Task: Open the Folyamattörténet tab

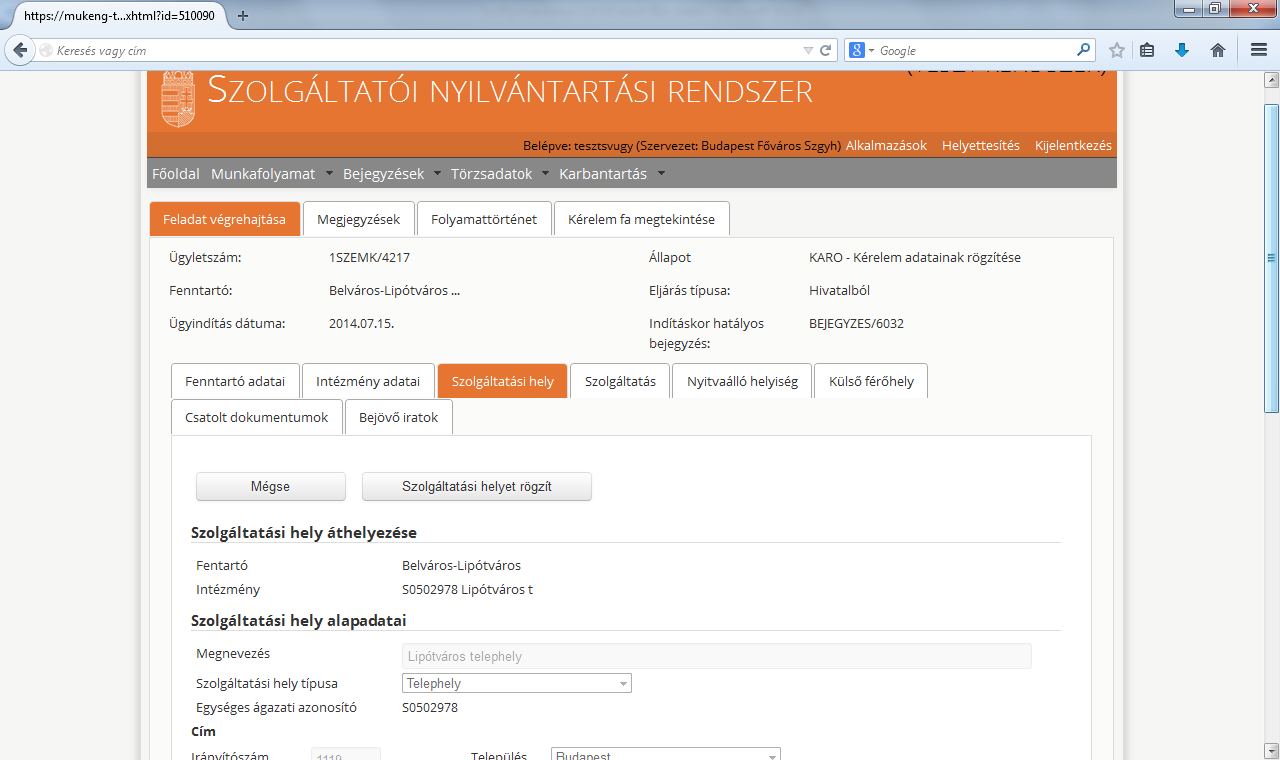Action: point(484,219)
